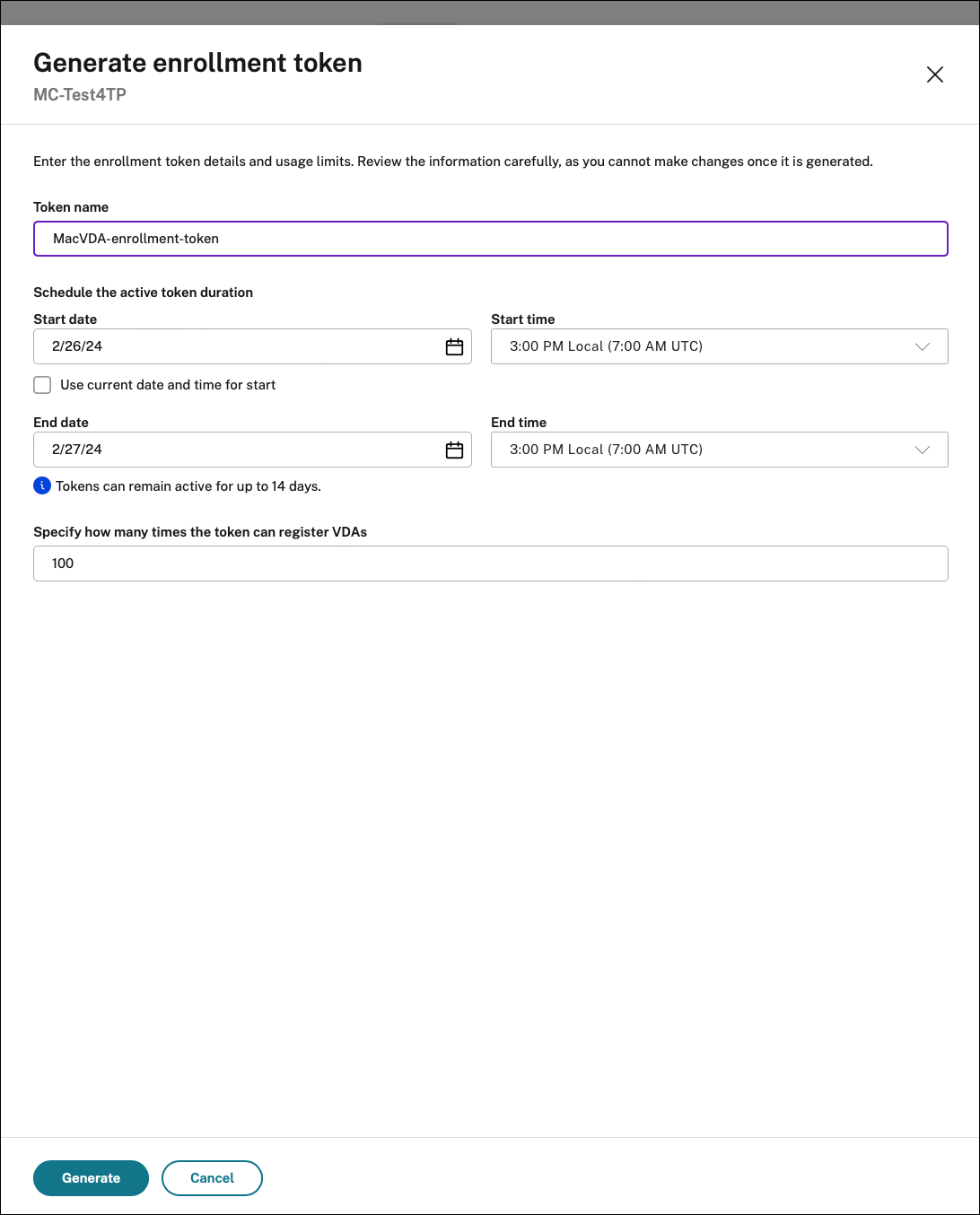This screenshot has width=980, height=1215.
Task: Click the 'Tokens can remain active' hint text
Action: (x=188, y=486)
